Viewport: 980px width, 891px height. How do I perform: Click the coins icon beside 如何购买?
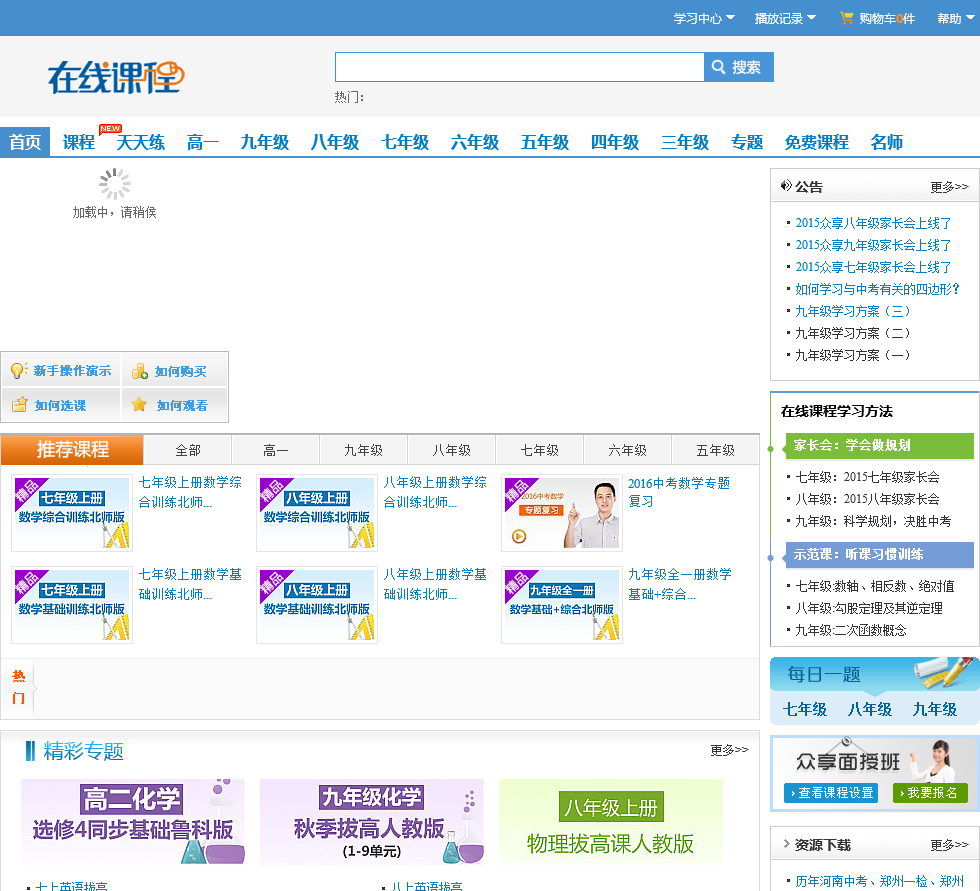[x=140, y=371]
